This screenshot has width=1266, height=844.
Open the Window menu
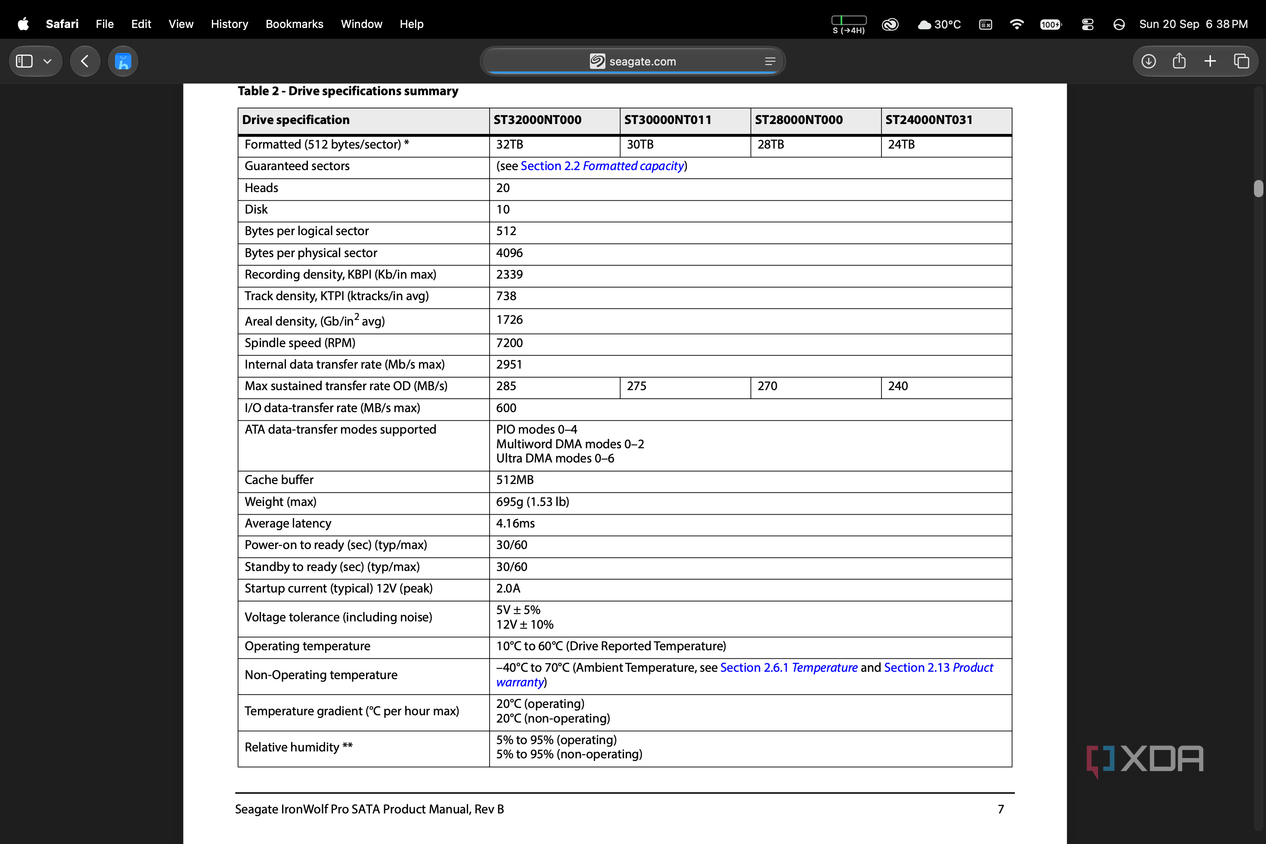click(361, 24)
